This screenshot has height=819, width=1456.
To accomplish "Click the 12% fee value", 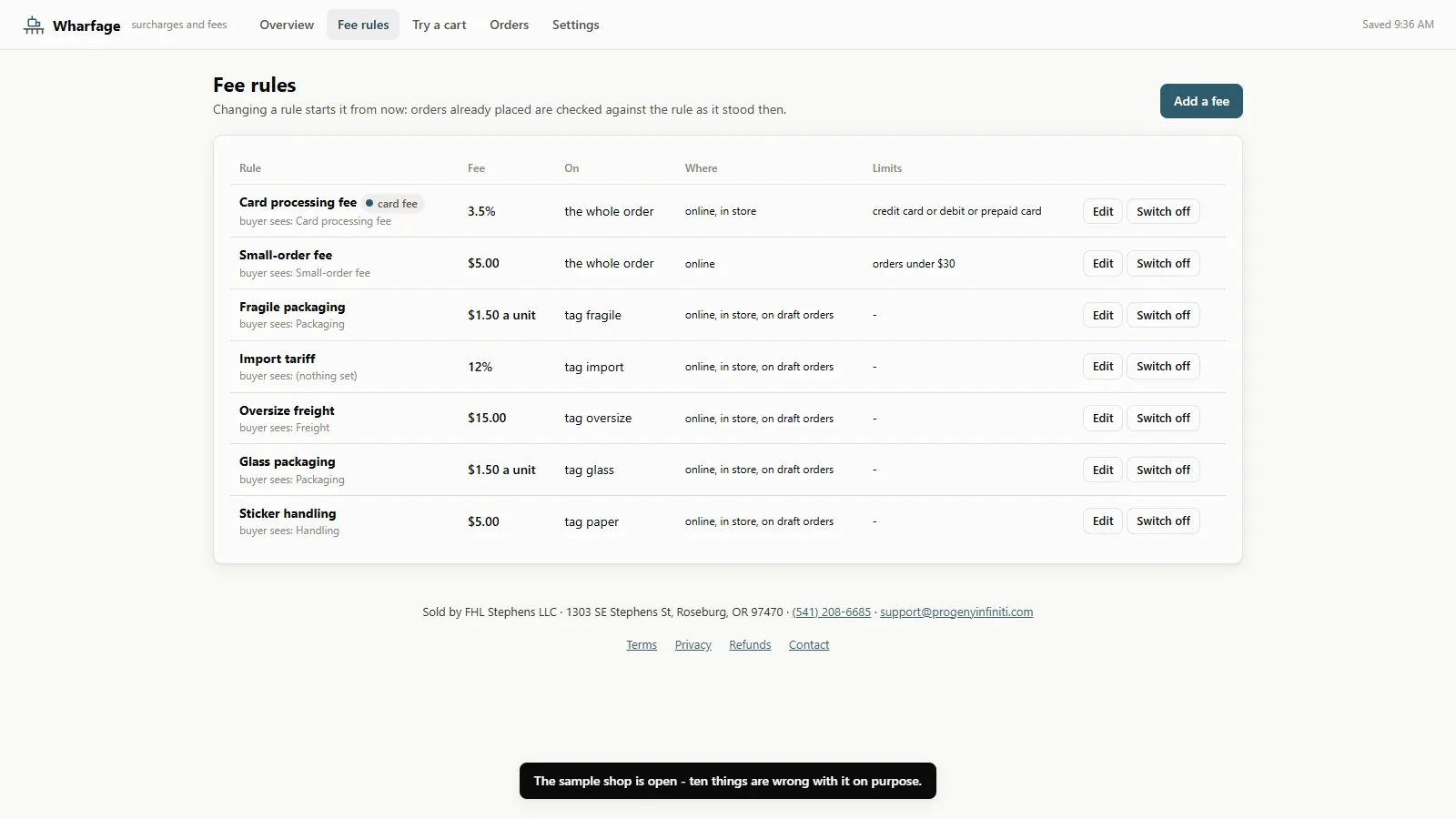I will click(480, 367).
